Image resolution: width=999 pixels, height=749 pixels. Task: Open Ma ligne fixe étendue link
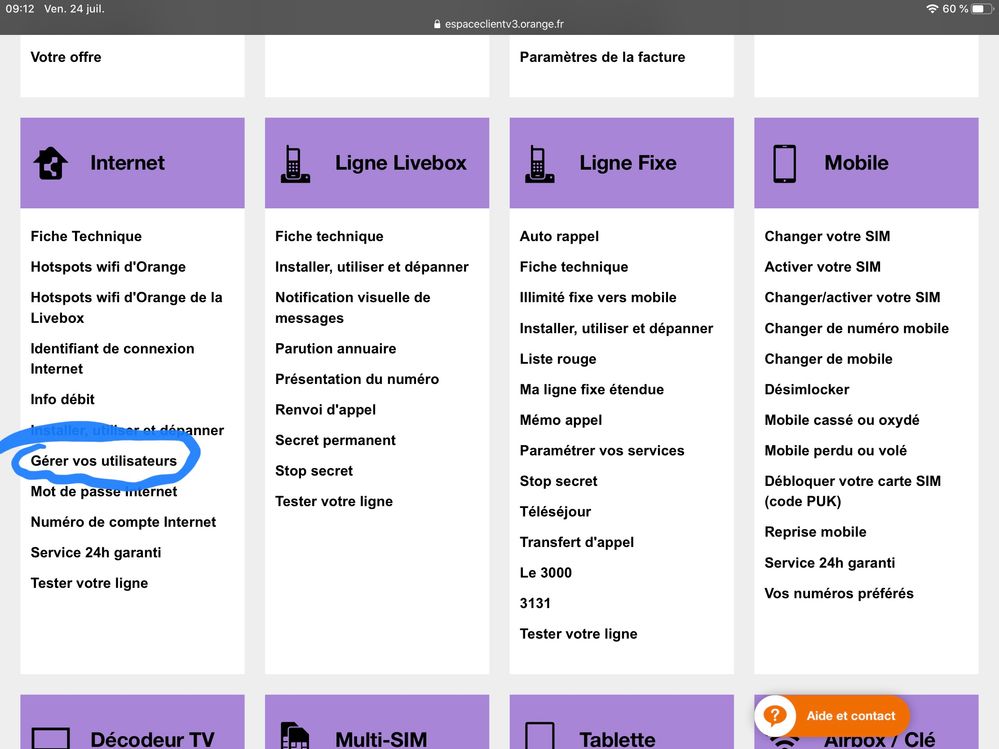592,389
